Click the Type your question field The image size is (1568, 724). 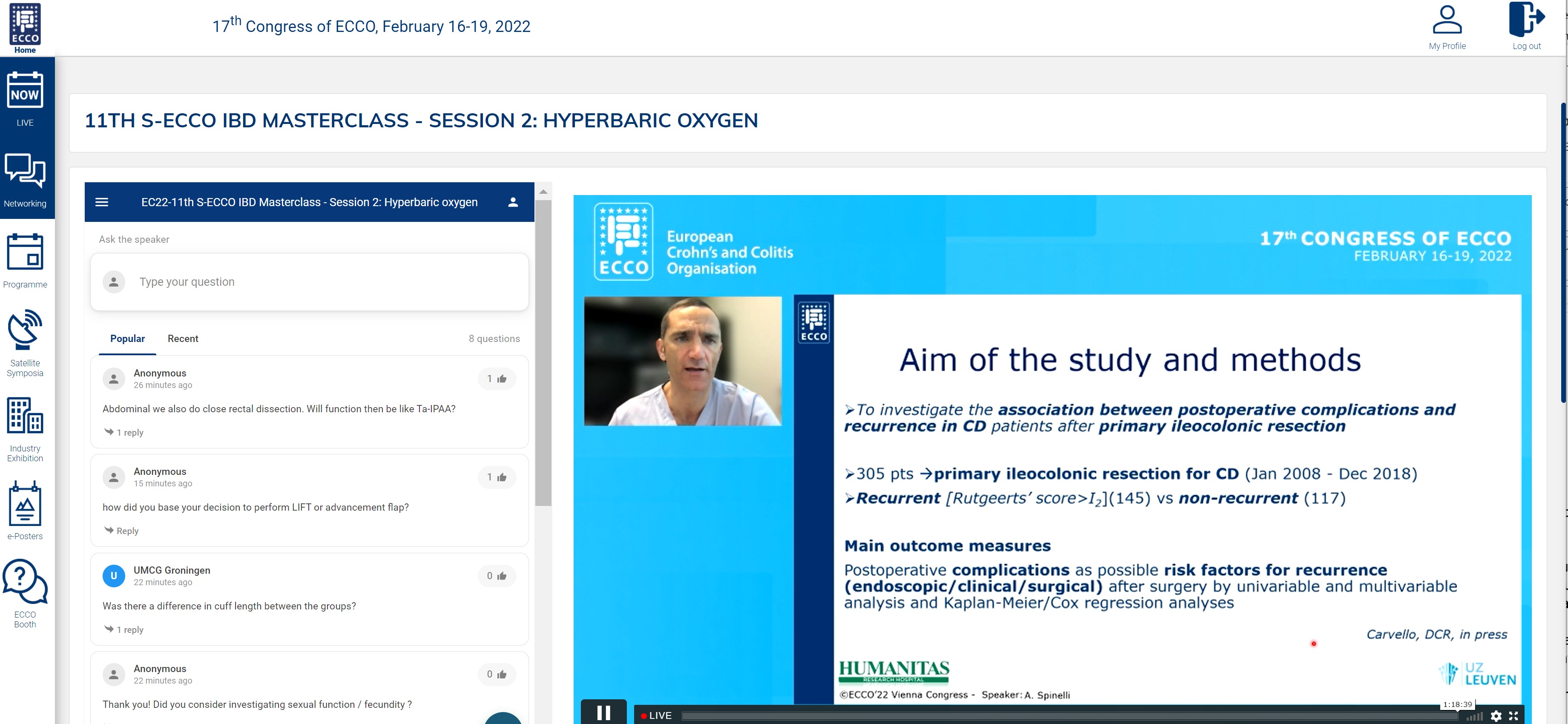(309, 282)
